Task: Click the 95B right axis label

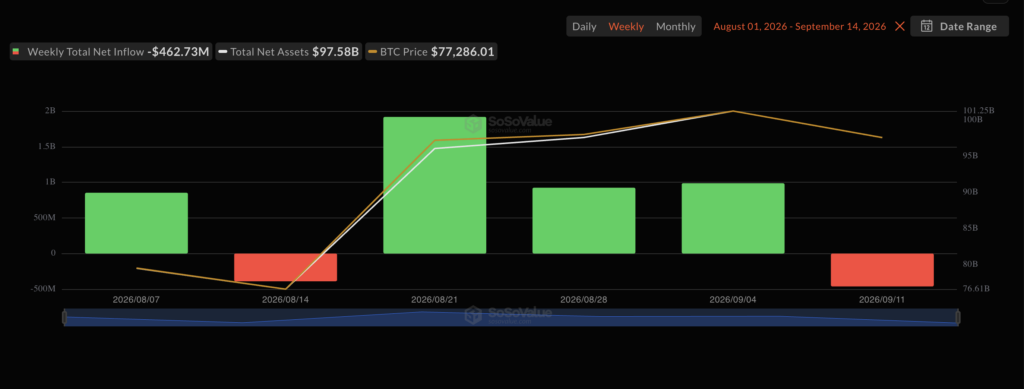Action: tap(971, 156)
